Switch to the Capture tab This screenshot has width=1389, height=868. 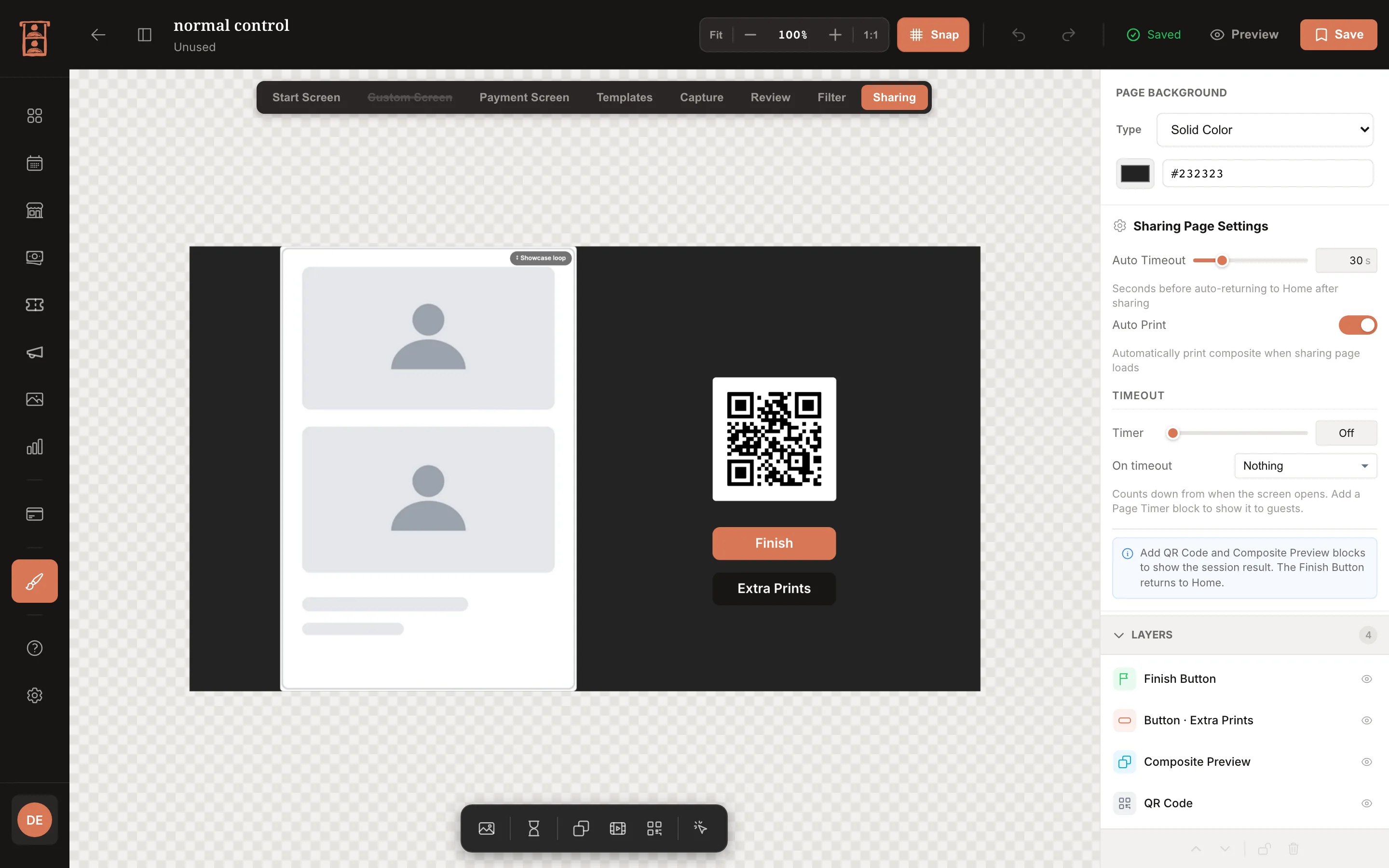(701, 97)
